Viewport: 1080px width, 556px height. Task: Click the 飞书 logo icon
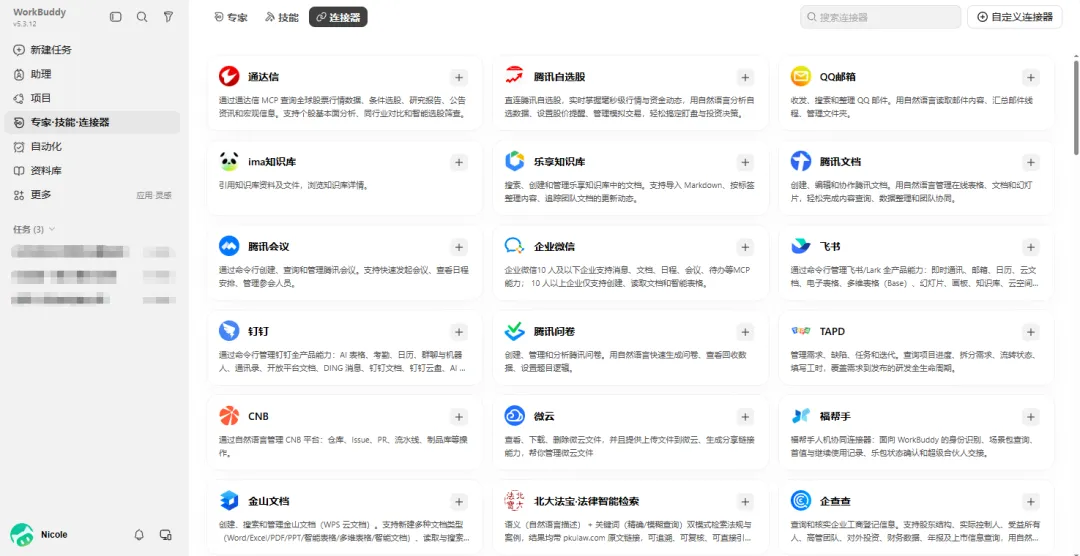(x=801, y=247)
